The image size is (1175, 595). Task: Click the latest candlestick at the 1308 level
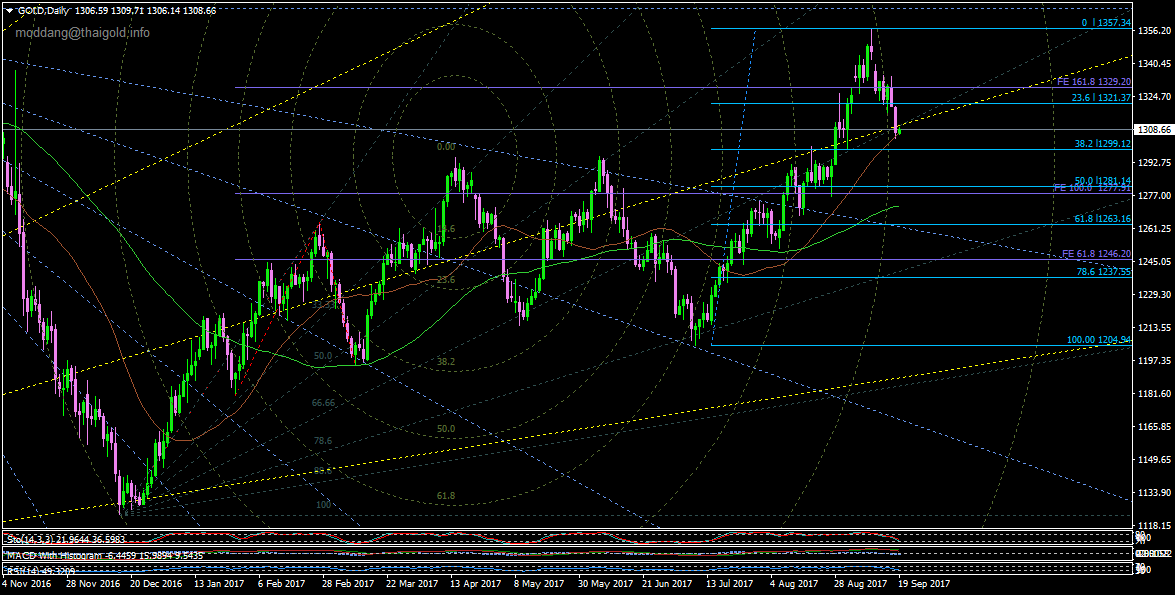click(900, 133)
